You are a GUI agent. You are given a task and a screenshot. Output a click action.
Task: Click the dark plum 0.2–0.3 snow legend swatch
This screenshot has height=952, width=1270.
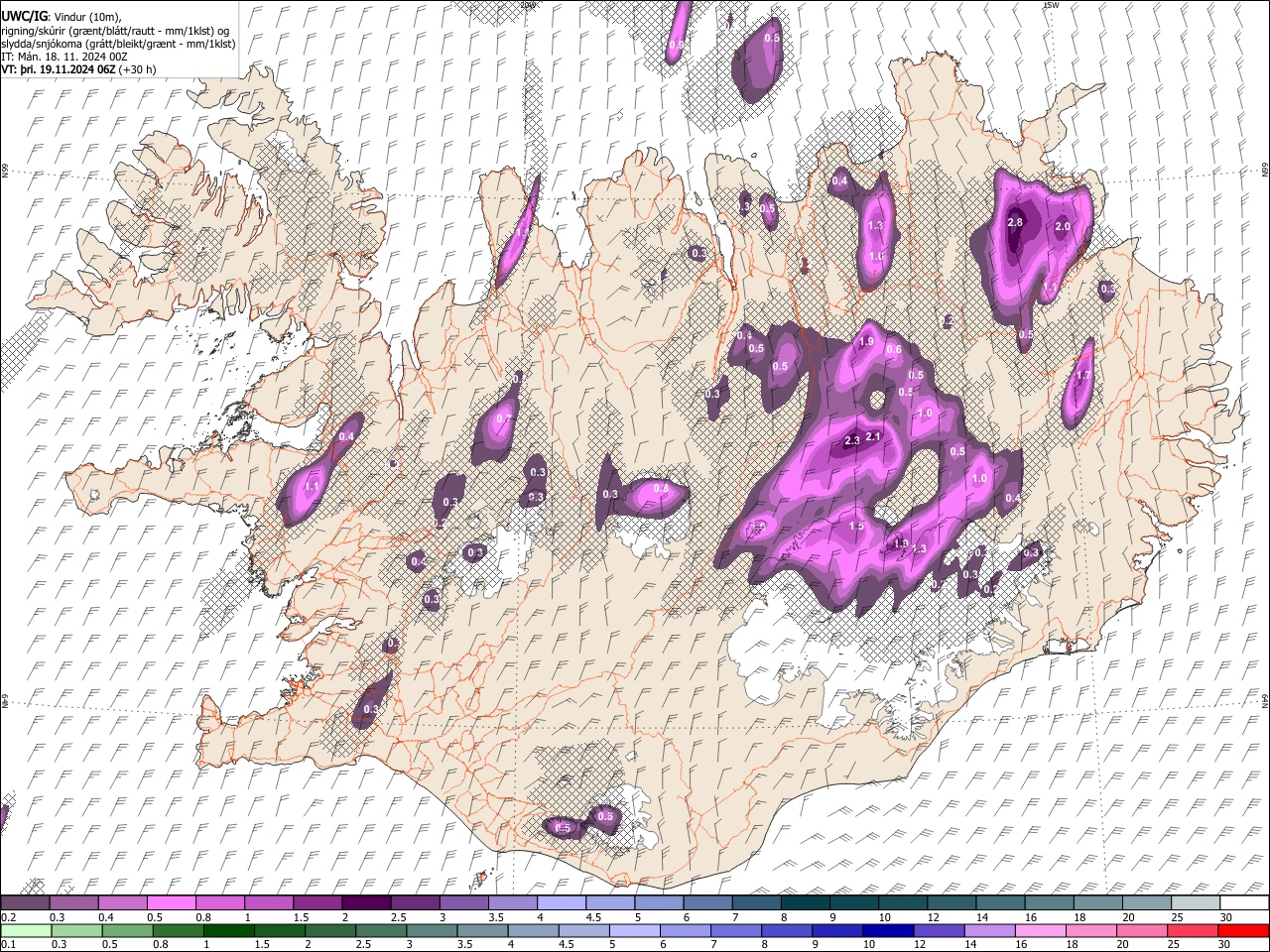click(x=24, y=902)
